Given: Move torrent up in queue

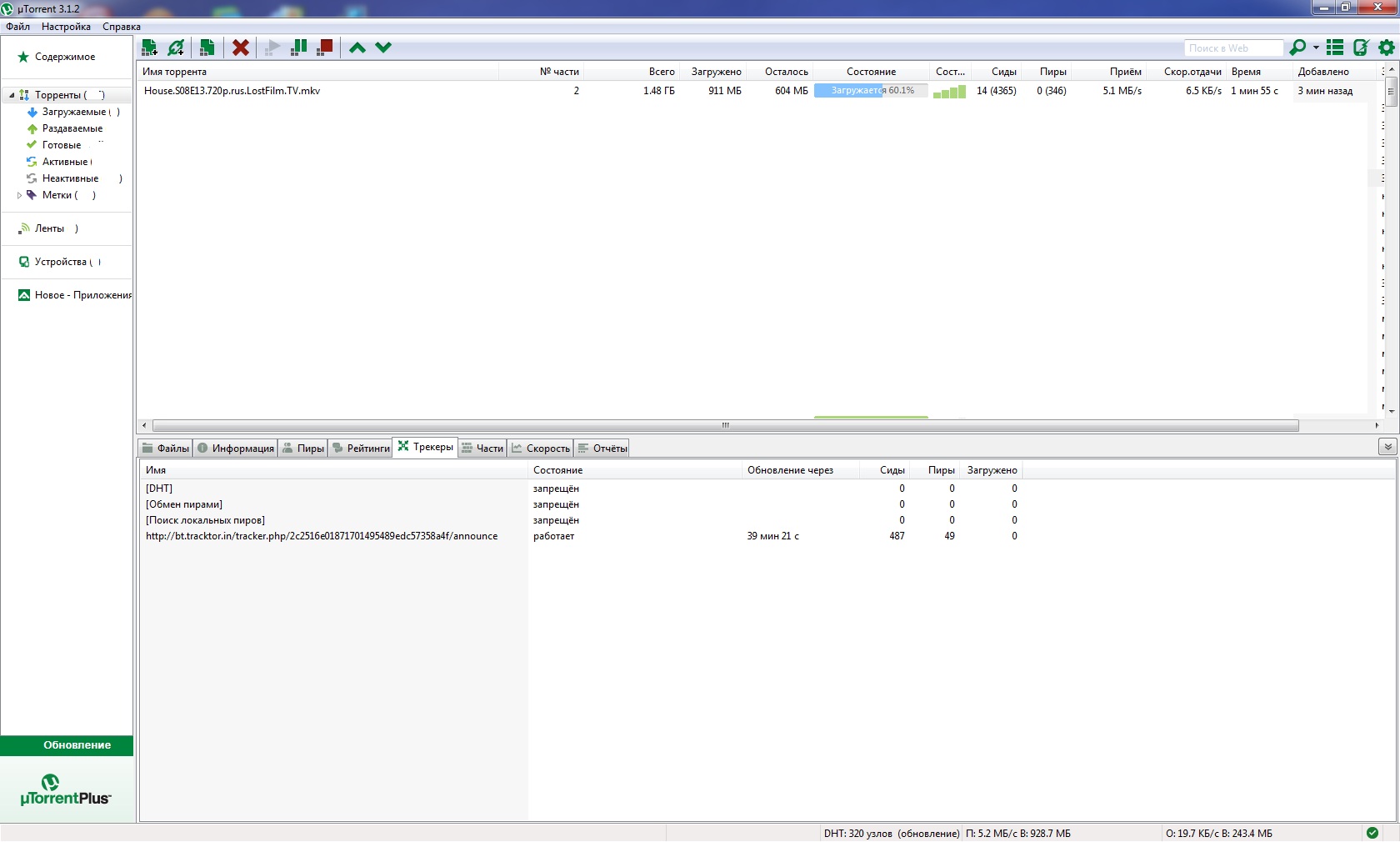Looking at the screenshot, I should pos(357,48).
